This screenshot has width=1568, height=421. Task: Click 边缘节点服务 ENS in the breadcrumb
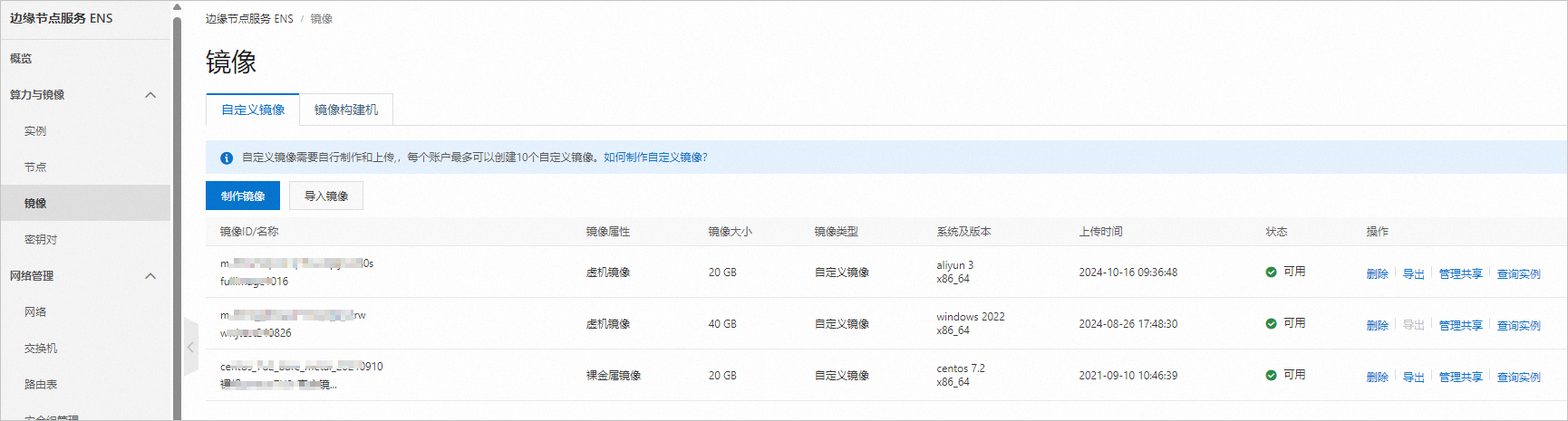pos(249,18)
